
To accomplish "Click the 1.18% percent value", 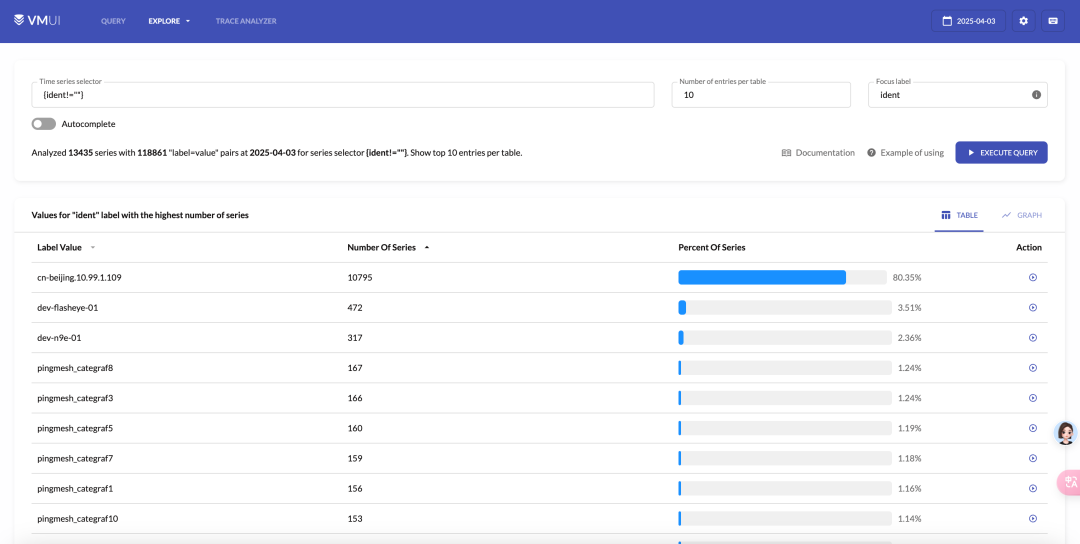I will click(909, 458).
